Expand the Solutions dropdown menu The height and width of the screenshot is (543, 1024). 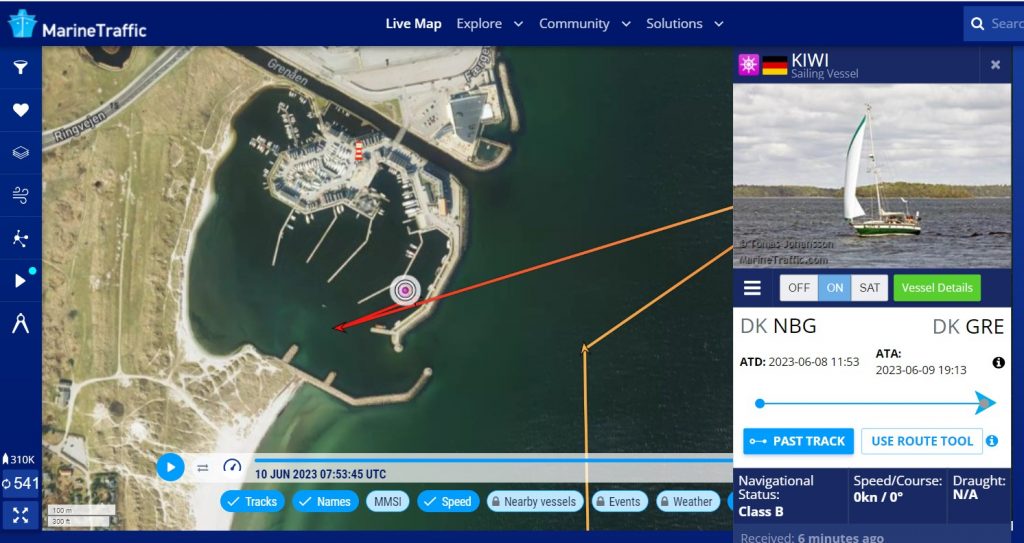(684, 24)
